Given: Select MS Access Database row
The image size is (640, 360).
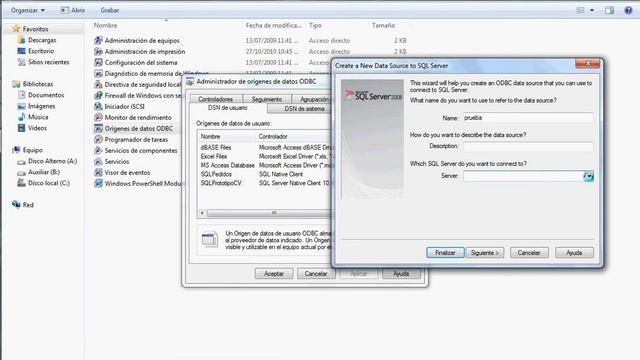Looking at the screenshot, I should [x=265, y=165].
